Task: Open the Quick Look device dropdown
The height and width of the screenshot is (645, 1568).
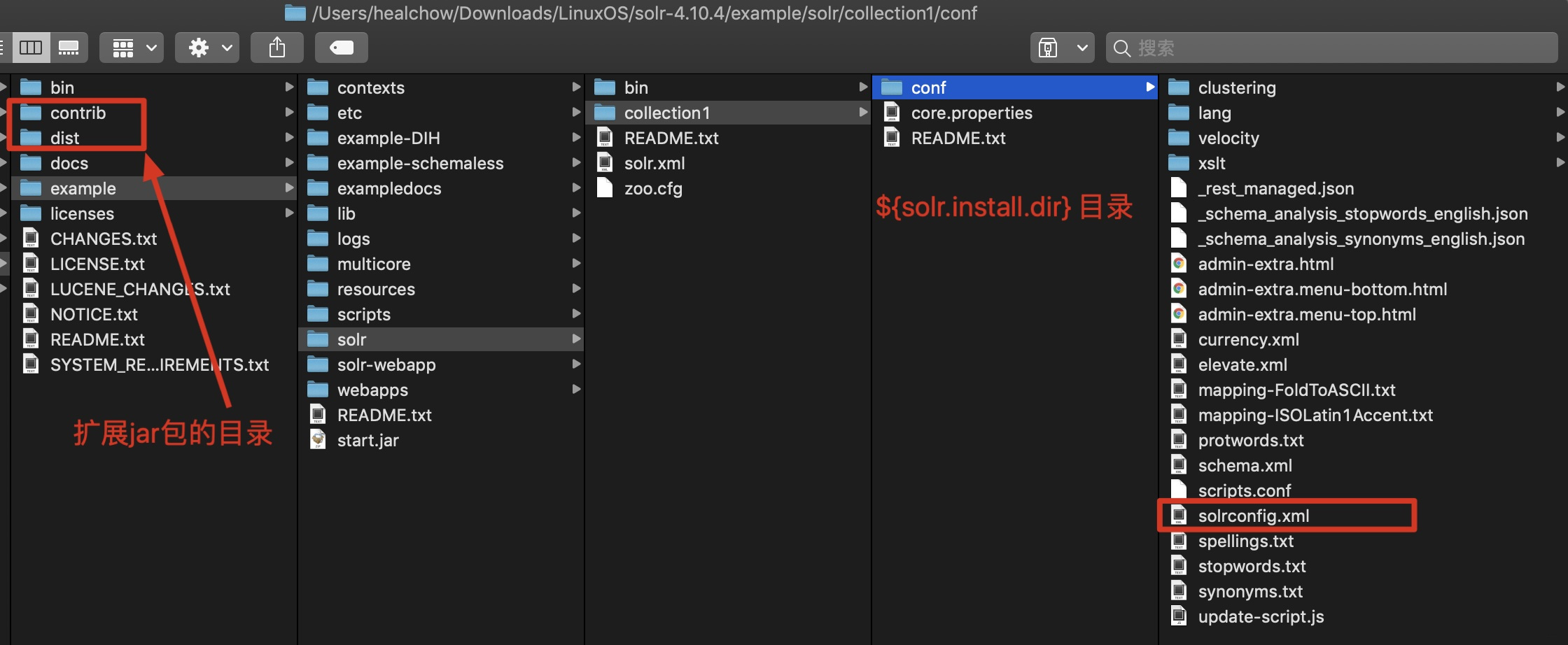Action: (1063, 48)
